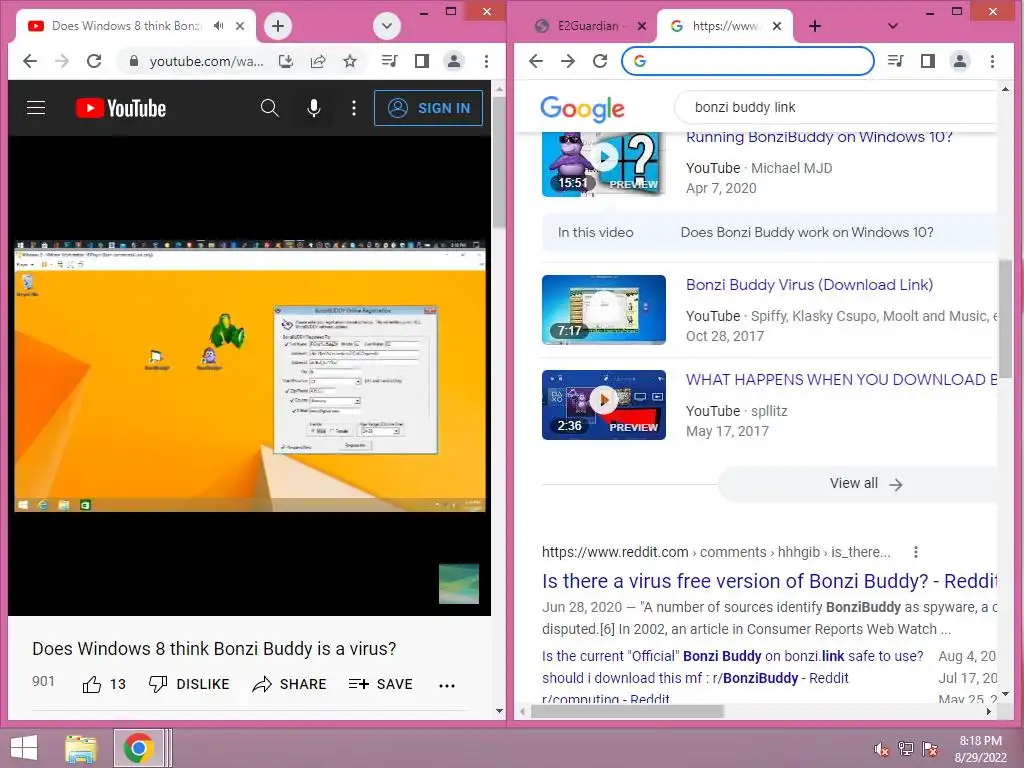1024x768 pixels.
Task: Open YouTube search magnifier
Action: click(x=269, y=108)
